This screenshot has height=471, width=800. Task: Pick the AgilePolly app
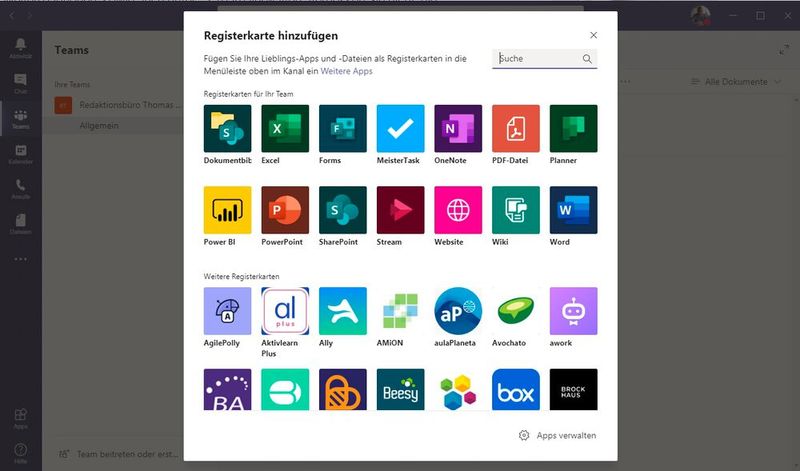pyautogui.click(x=227, y=311)
